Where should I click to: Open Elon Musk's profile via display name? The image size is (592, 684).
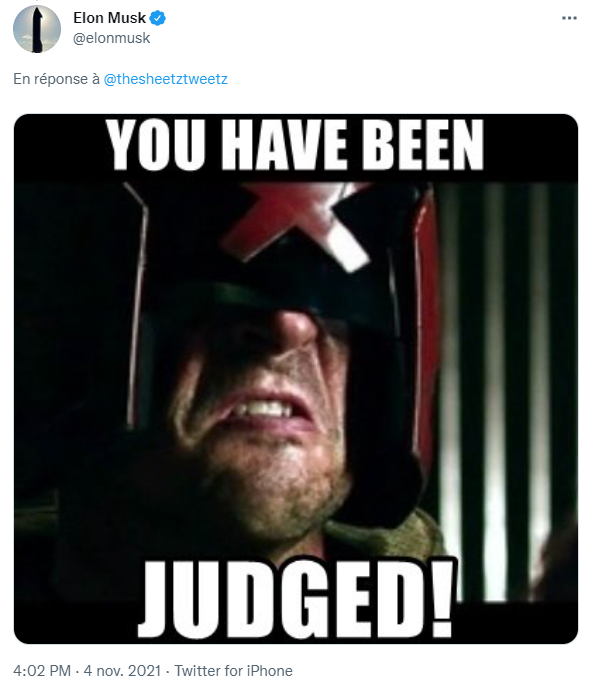(109, 18)
